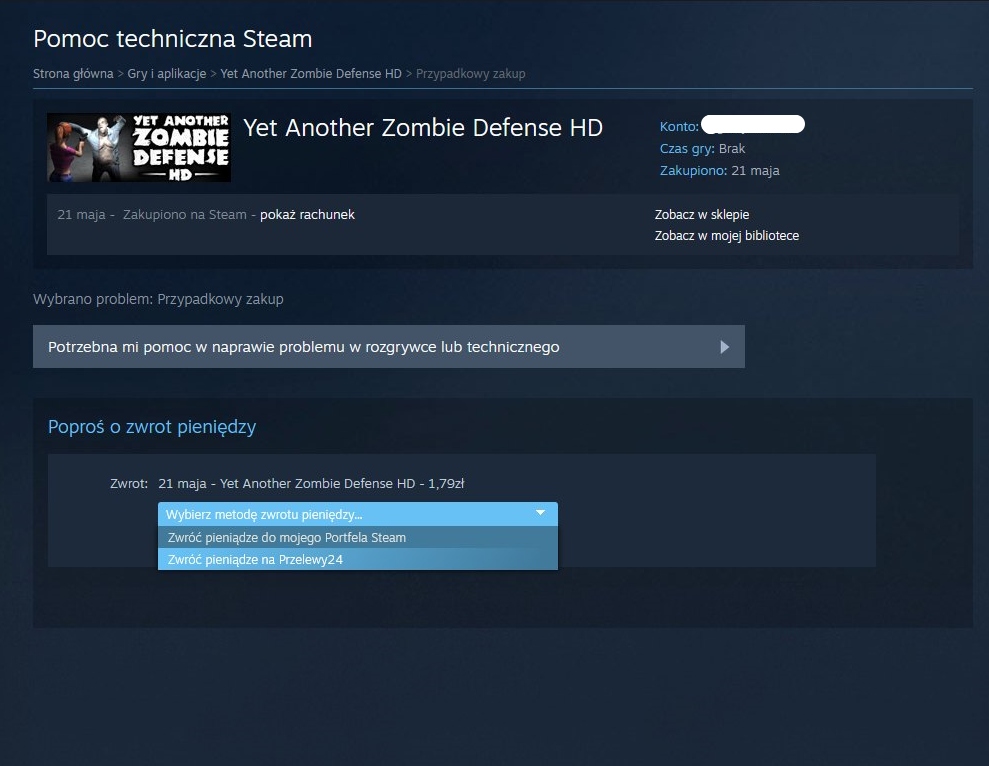Click the '21 maja - Zakupiono na Steam' text
This screenshot has height=766, width=989.
pyautogui.click(x=152, y=215)
